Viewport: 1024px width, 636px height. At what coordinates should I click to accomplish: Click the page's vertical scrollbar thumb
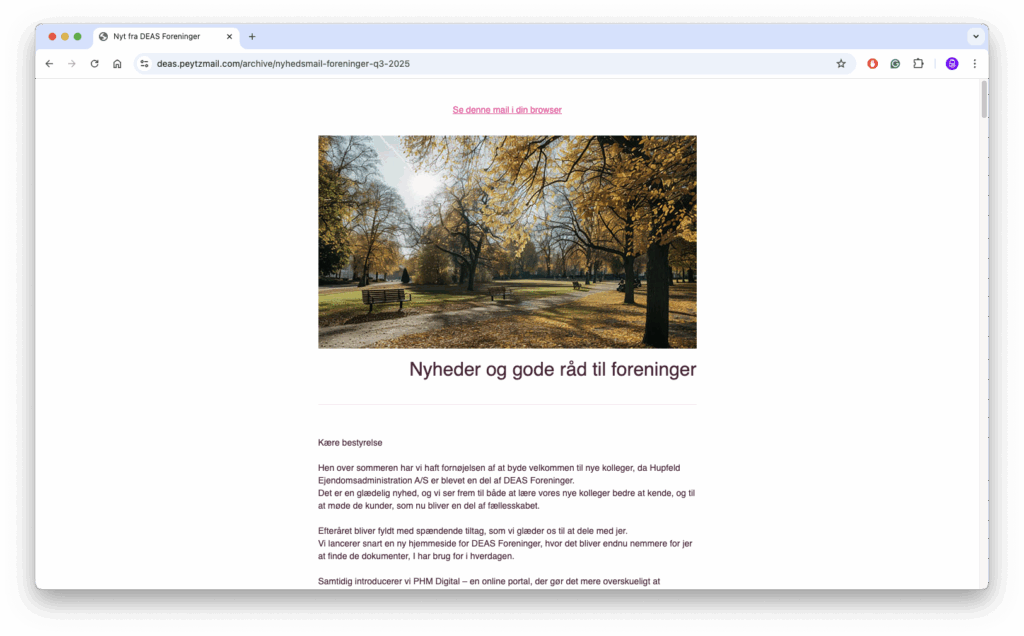pyautogui.click(x=983, y=101)
